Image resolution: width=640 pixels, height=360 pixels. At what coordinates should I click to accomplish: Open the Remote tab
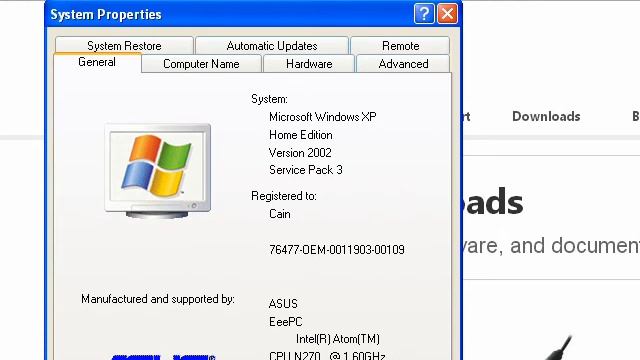[400, 46]
